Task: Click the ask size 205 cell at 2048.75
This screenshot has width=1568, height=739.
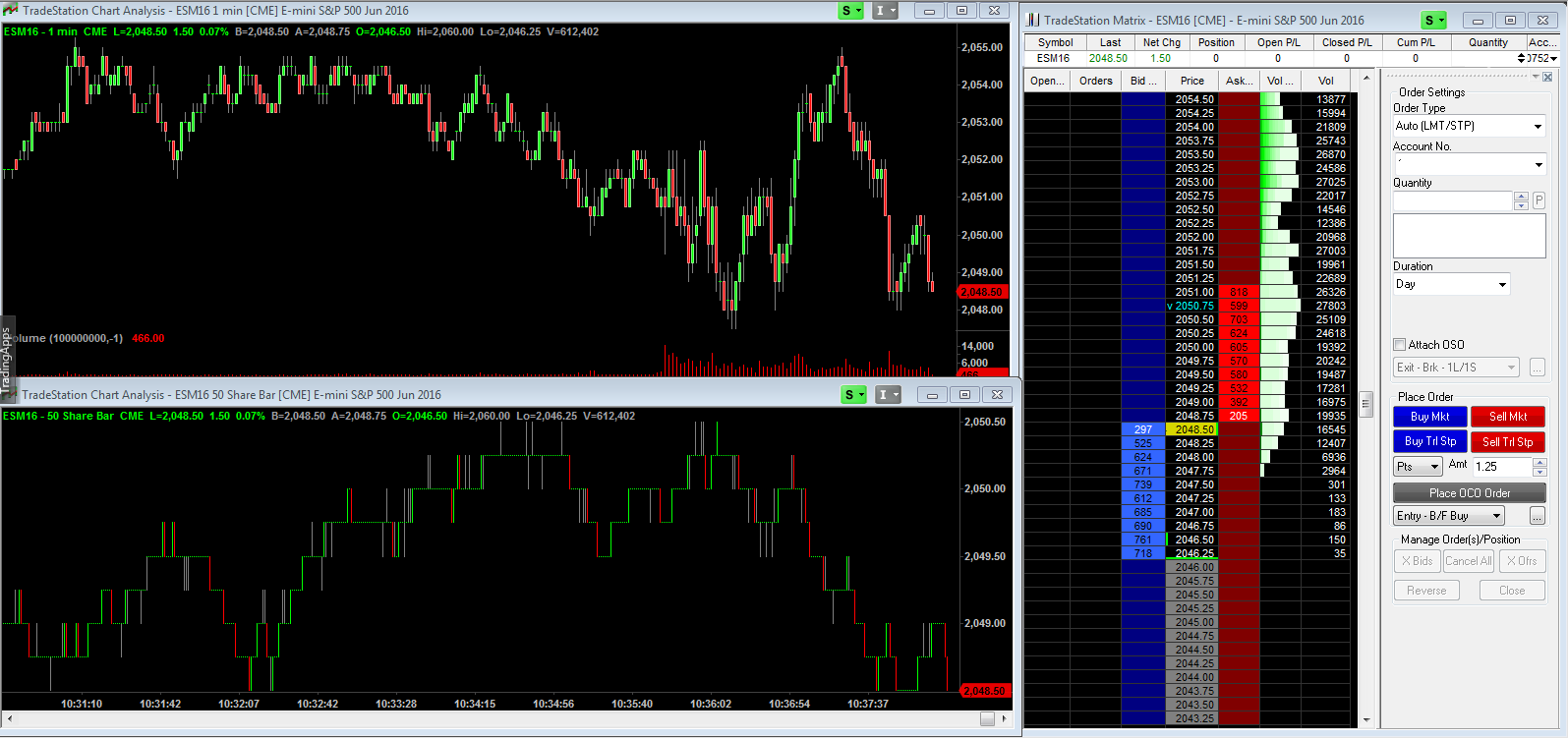Action: click(1239, 416)
